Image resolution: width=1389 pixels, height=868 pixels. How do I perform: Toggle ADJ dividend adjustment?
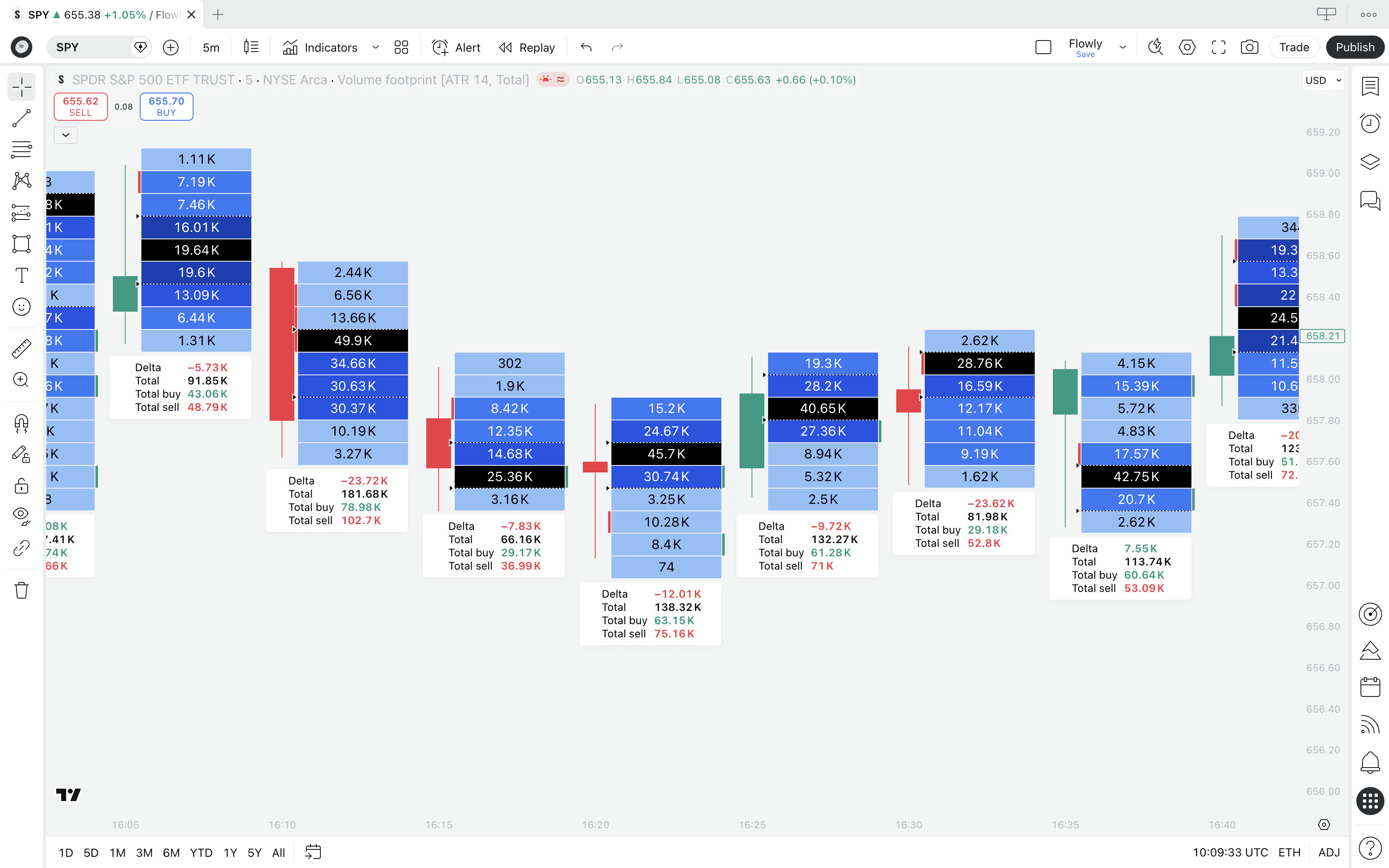(x=1329, y=852)
